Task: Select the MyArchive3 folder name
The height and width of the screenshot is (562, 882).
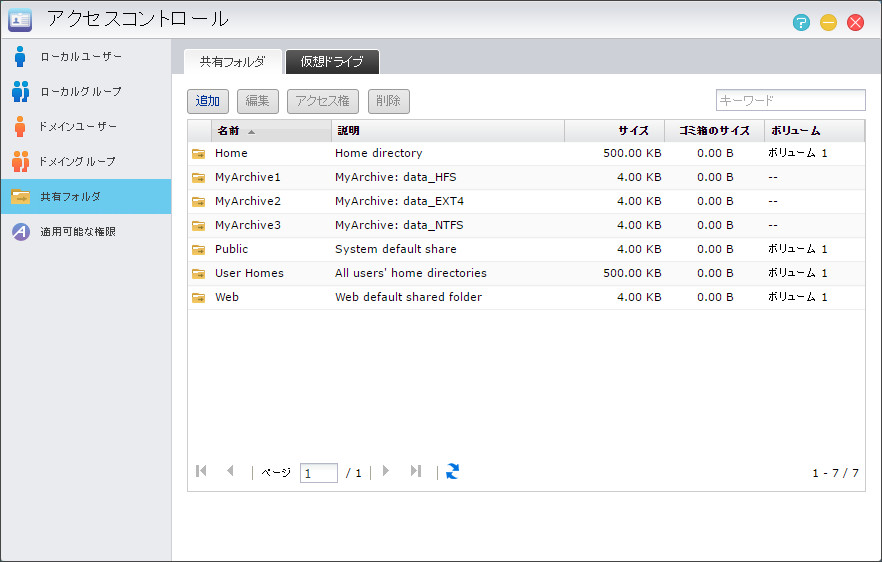Action: coord(248,225)
